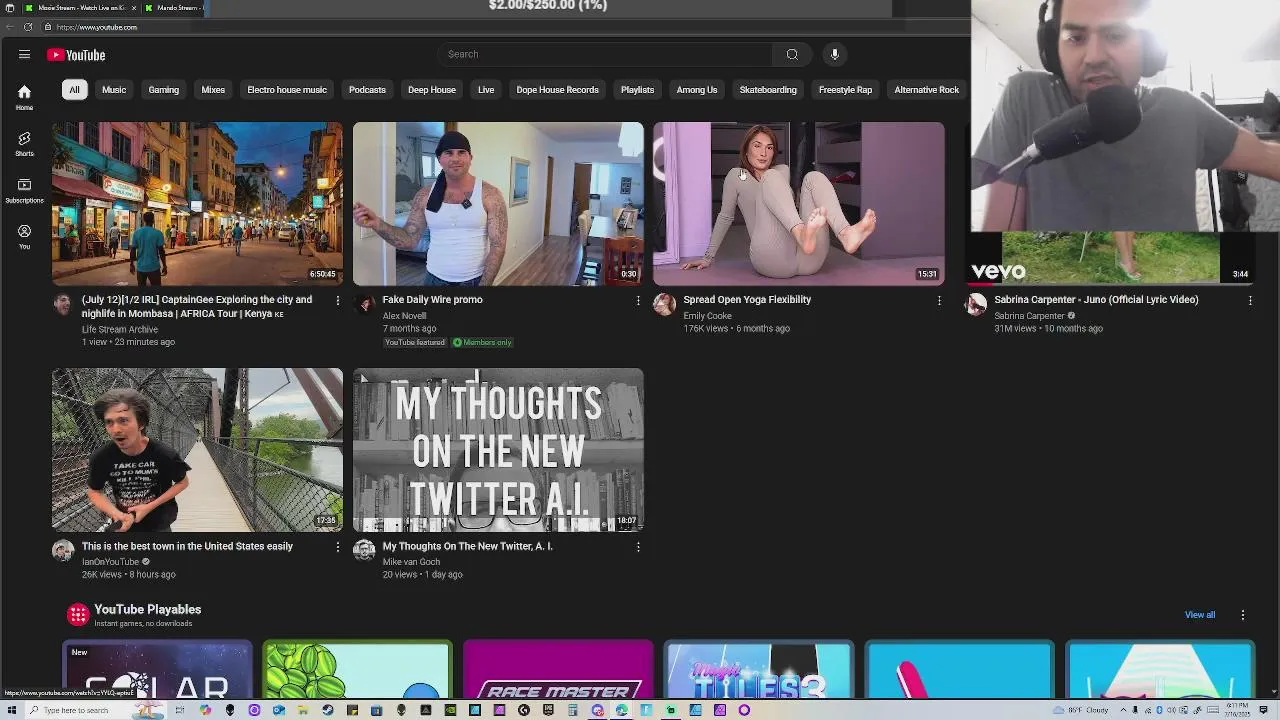Open options menu for CaptainGee Mombasa video
This screenshot has height=720, width=1280.
337,300
